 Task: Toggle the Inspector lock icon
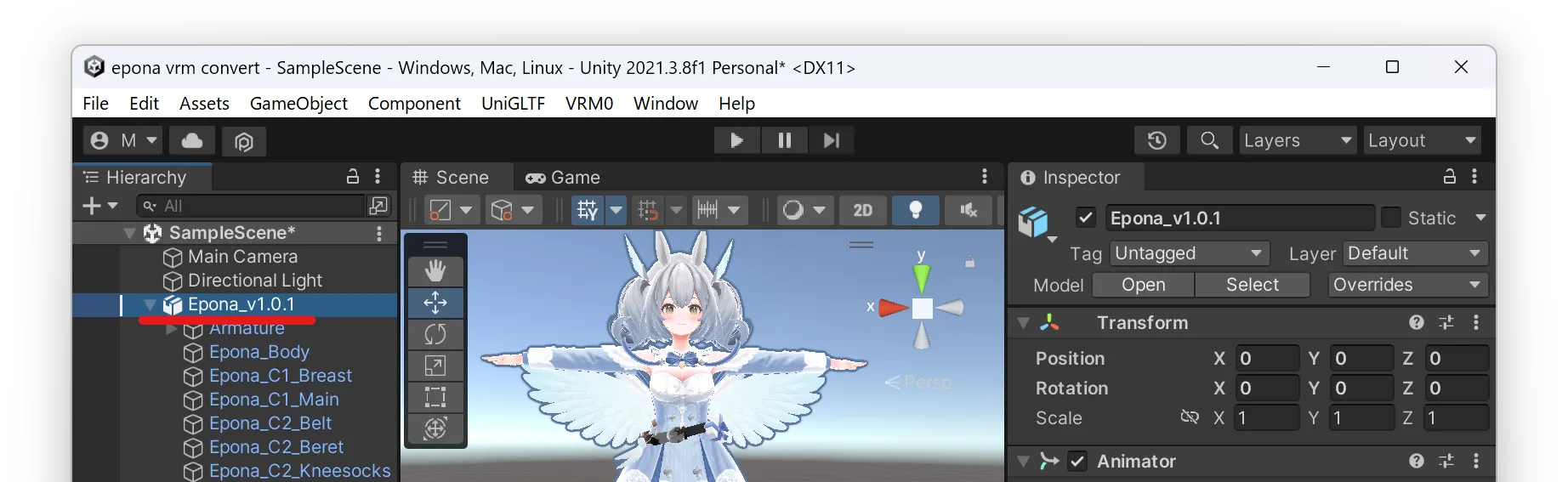pos(1450,176)
